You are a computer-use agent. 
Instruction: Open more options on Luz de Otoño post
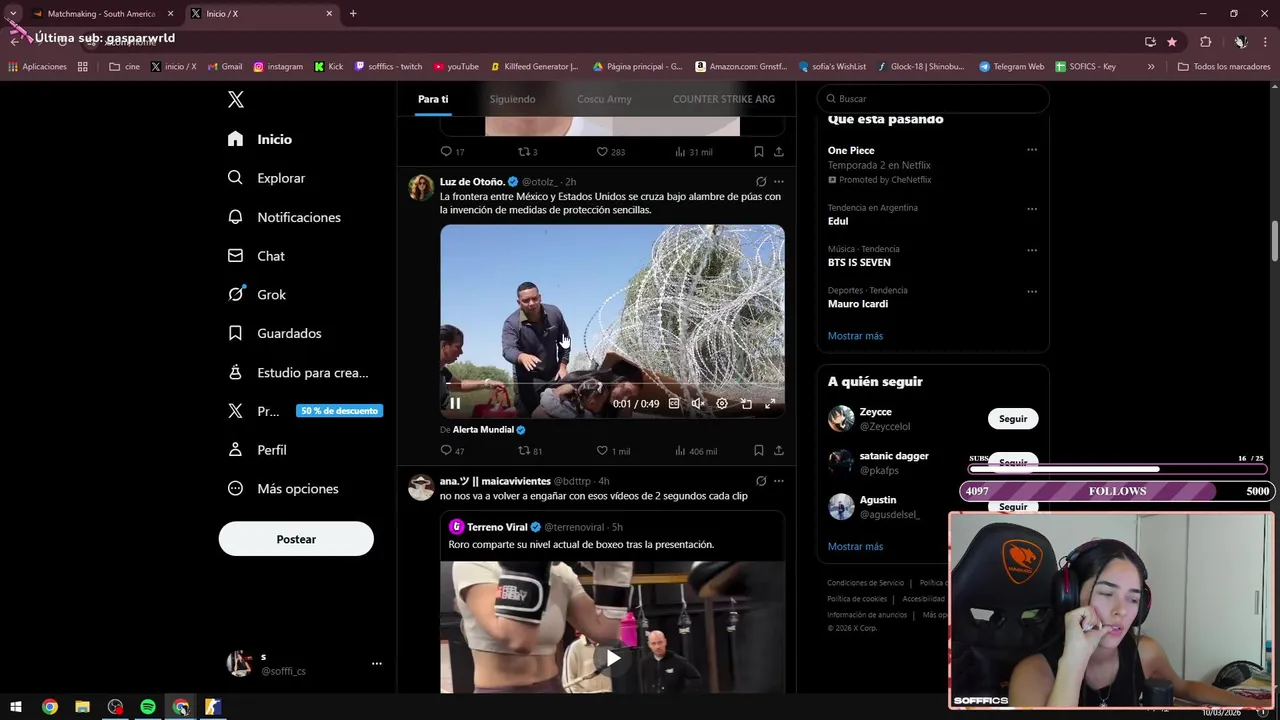point(779,182)
